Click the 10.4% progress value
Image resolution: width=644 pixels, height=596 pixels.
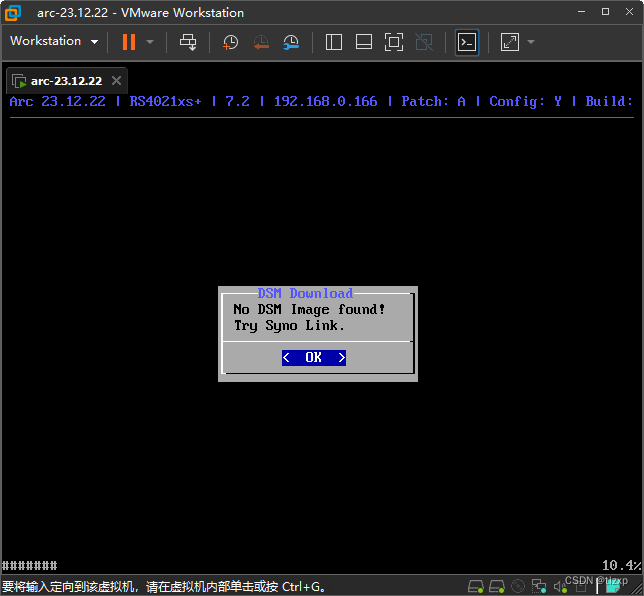point(621,566)
